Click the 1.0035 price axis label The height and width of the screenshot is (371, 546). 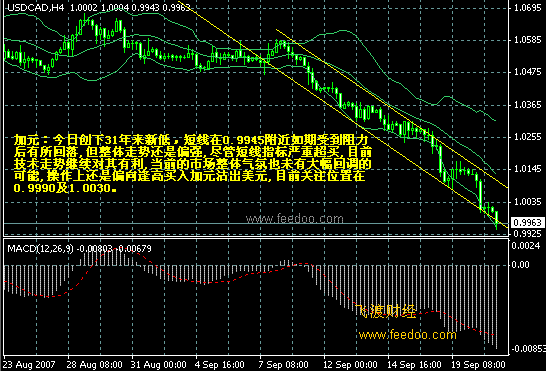coord(528,202)
